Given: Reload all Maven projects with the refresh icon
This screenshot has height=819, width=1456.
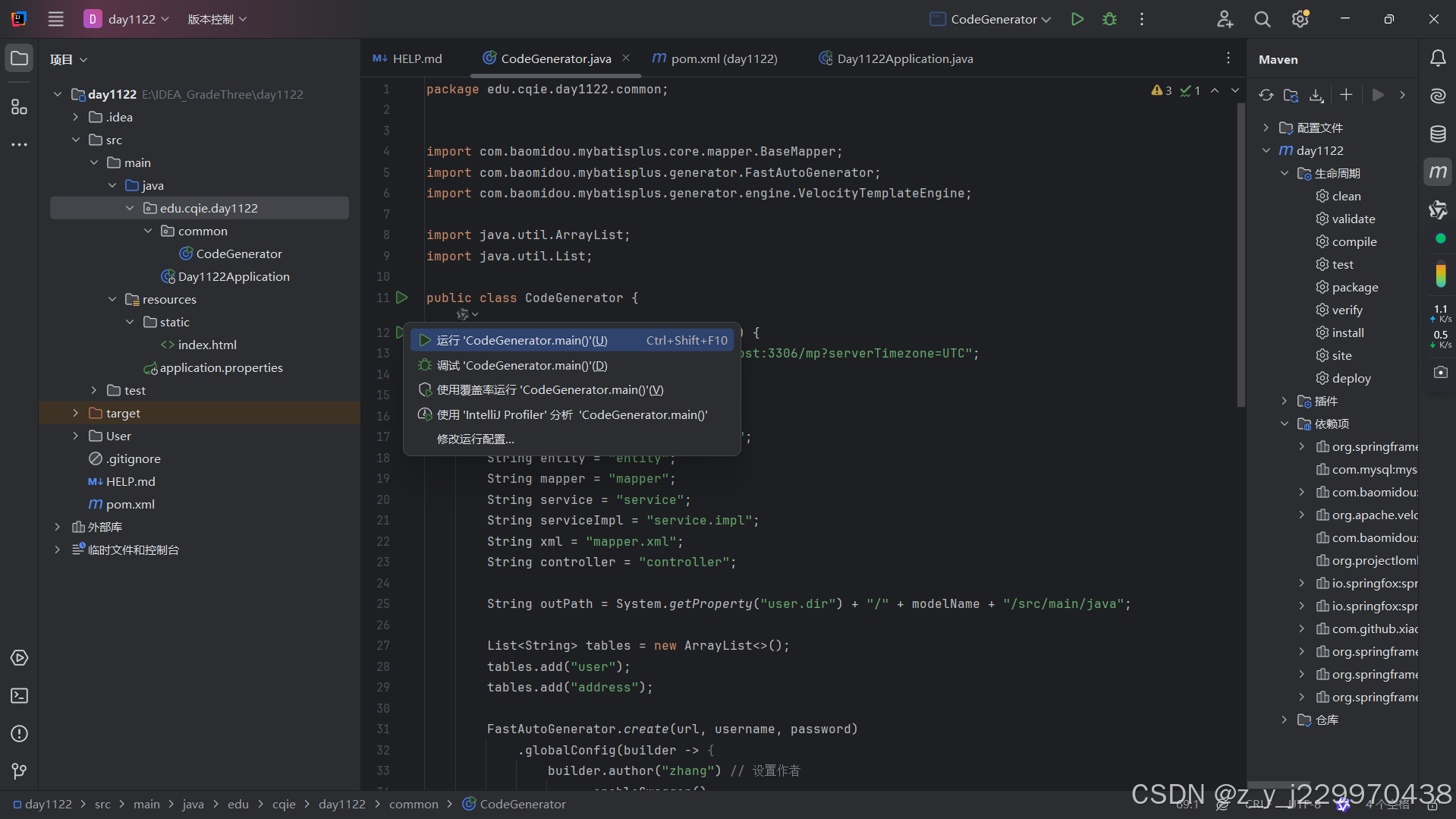Looking at the screenshot, I should (x=1266, y=95).
